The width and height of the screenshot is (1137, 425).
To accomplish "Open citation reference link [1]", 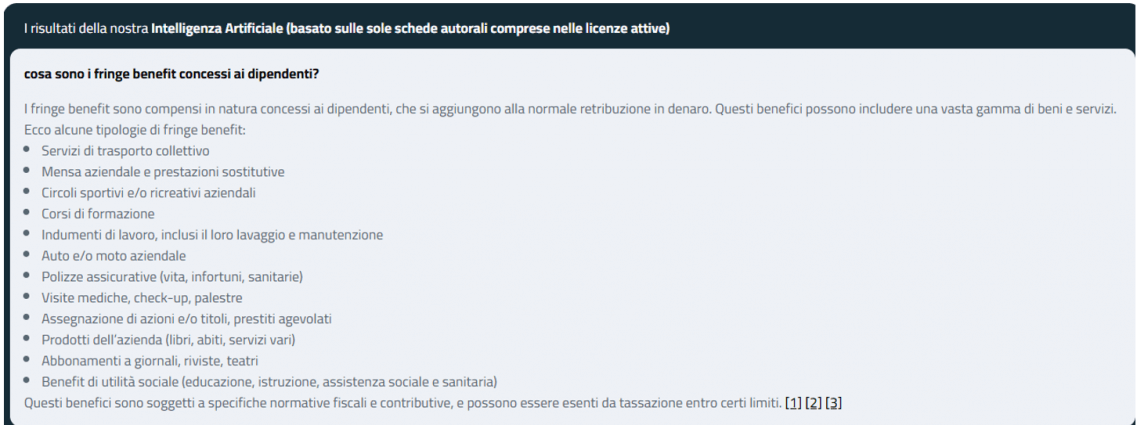I will click(x=794, y=403).
